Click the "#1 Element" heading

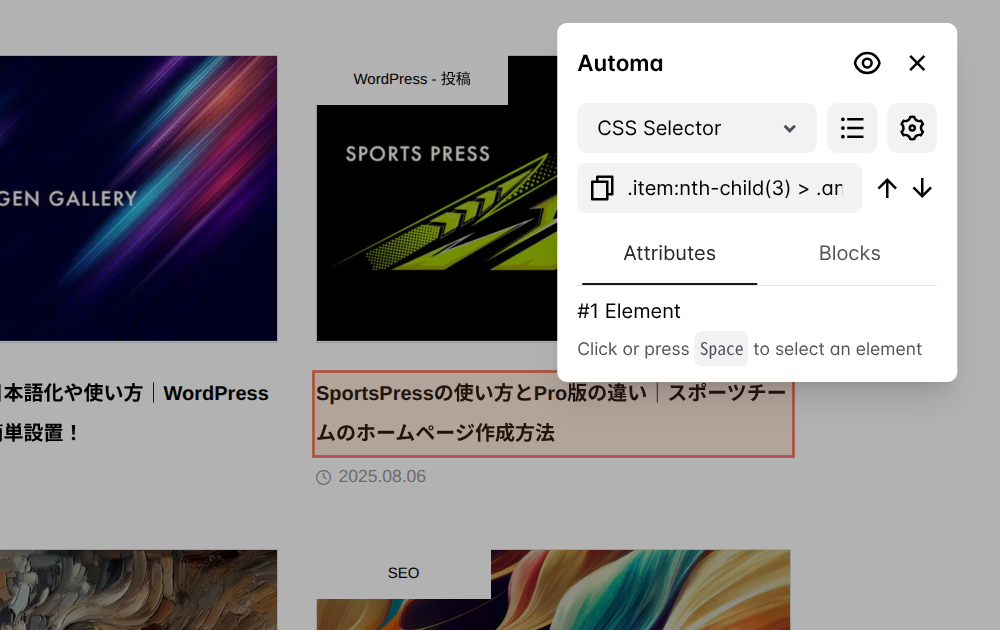[x=629, y=311]
